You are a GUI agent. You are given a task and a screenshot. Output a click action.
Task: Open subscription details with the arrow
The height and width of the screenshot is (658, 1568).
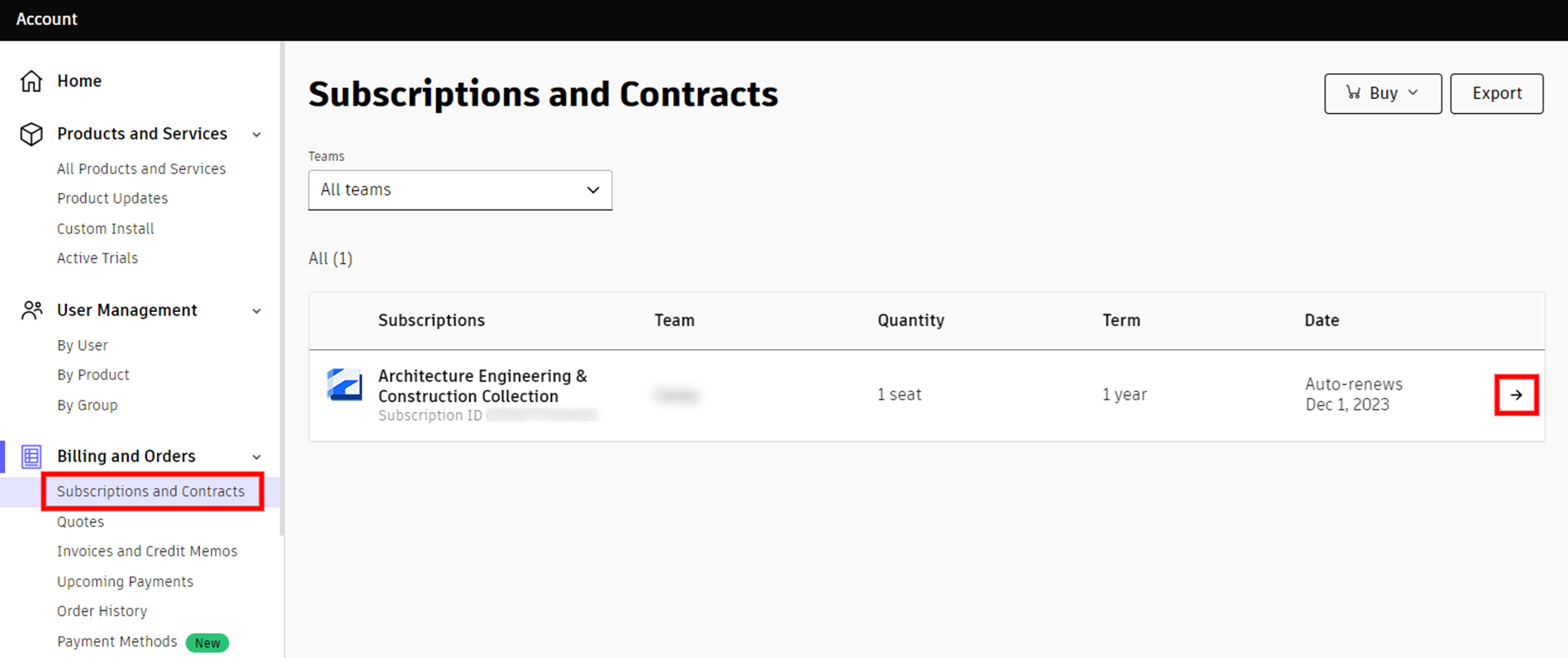tap(1516, 395)
